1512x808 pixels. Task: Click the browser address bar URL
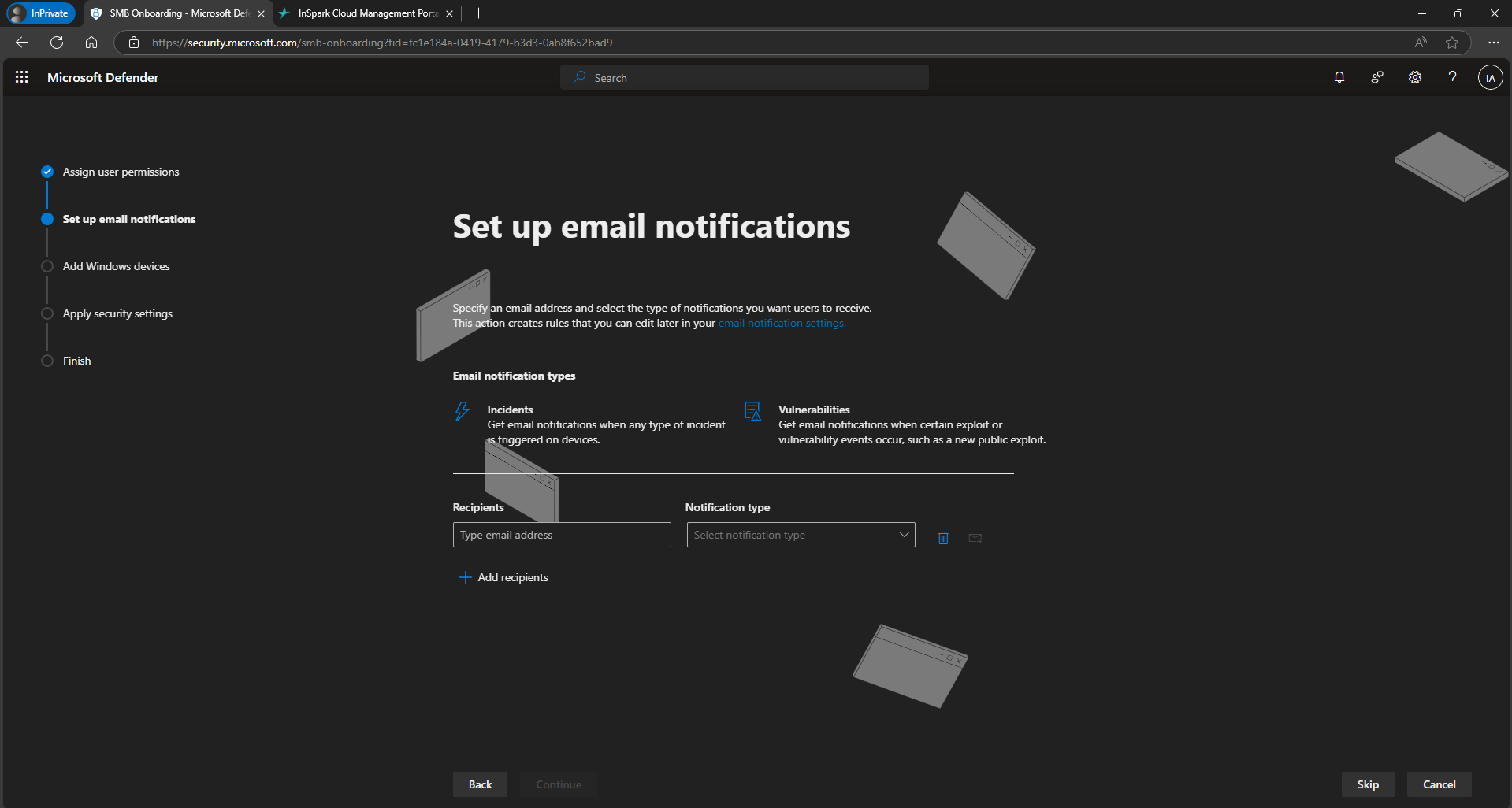tap(382, 43)
